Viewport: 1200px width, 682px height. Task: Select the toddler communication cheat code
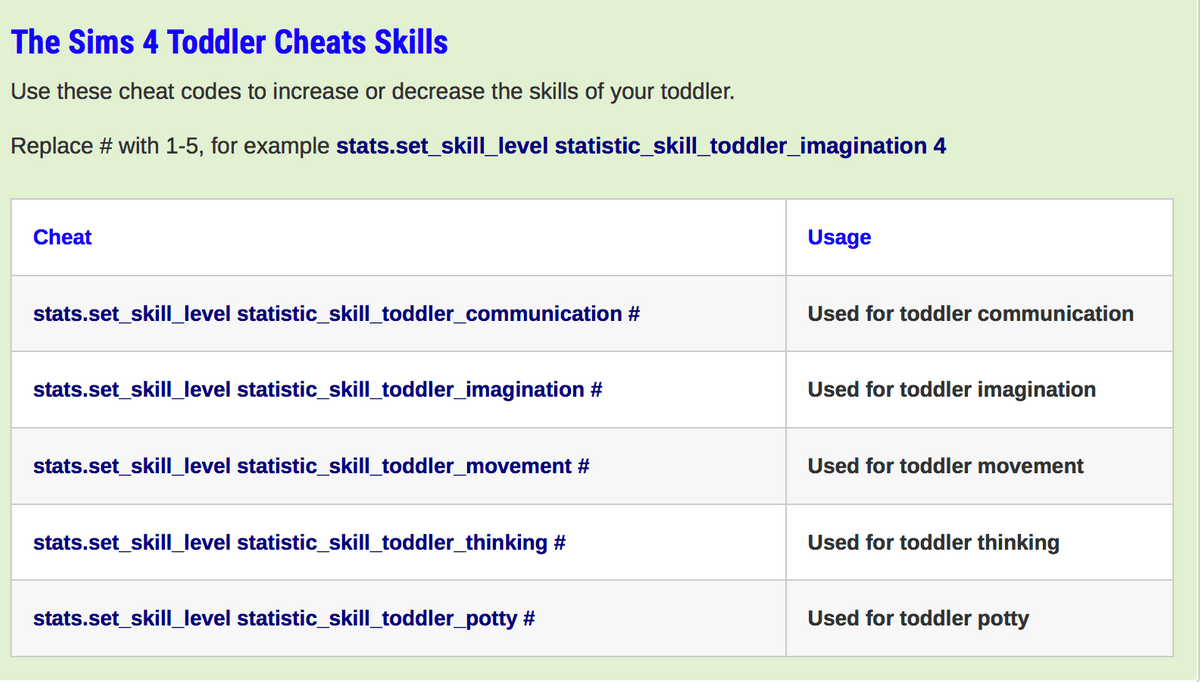[x=337, y=313]
